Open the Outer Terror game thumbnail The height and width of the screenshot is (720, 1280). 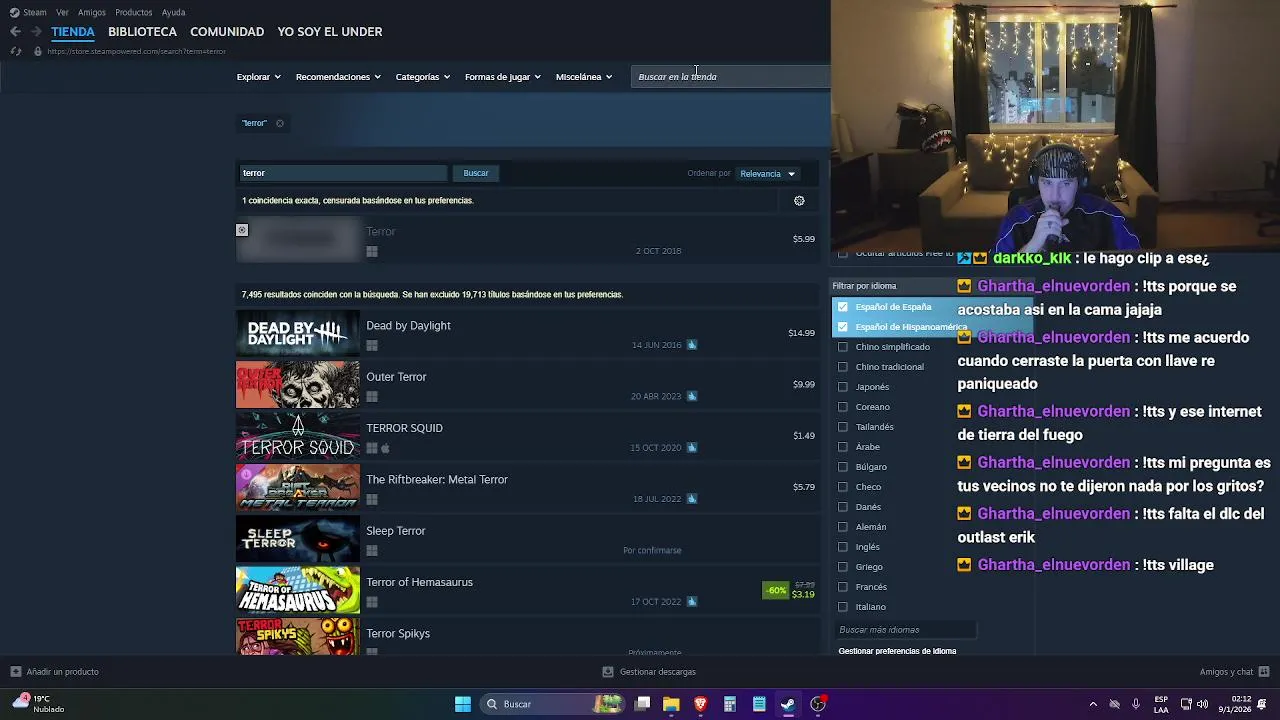pyautogui.click(x=298, y=385)
